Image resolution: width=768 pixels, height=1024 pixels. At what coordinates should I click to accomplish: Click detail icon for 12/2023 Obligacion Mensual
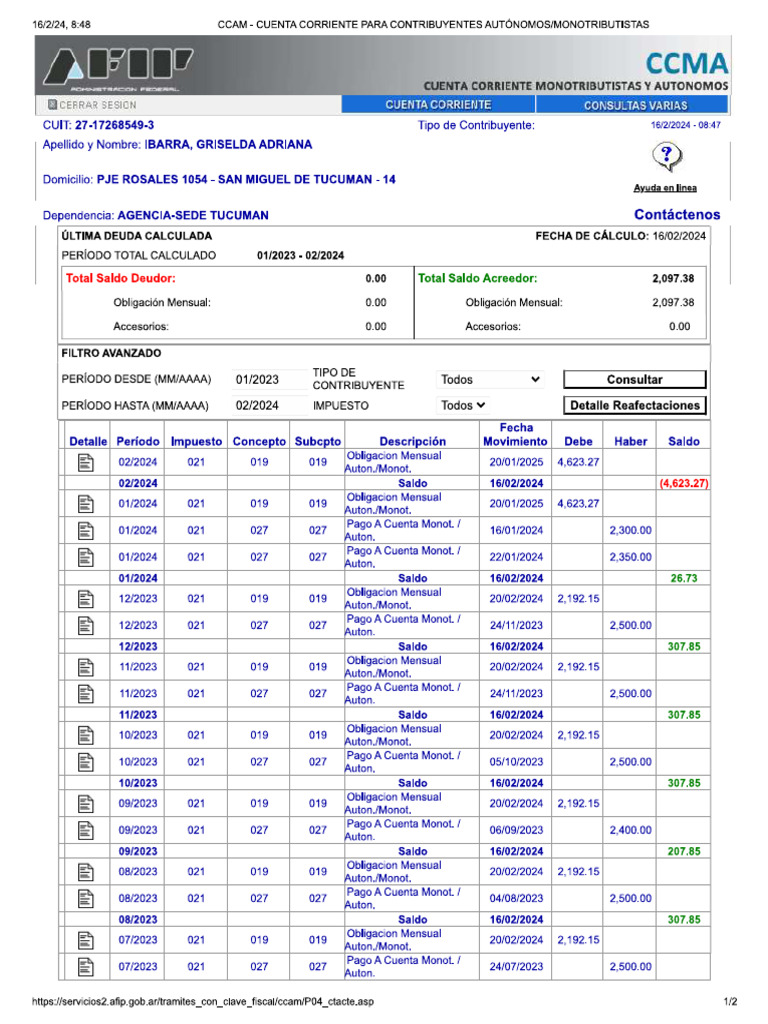86,598
